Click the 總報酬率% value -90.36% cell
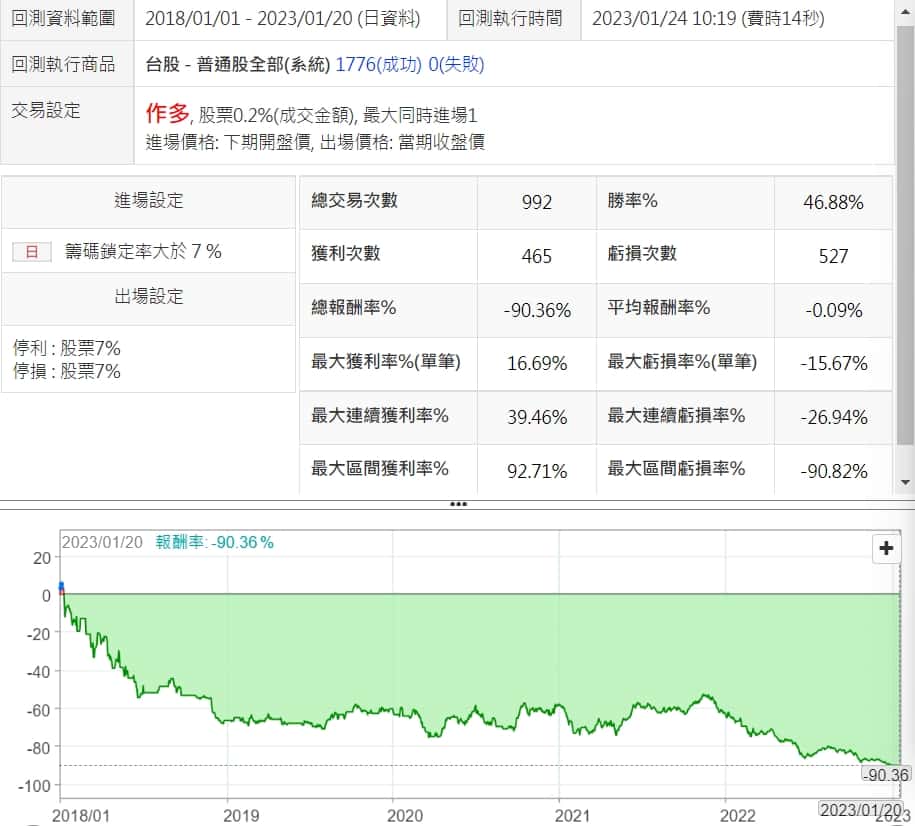 click(537, 310)
